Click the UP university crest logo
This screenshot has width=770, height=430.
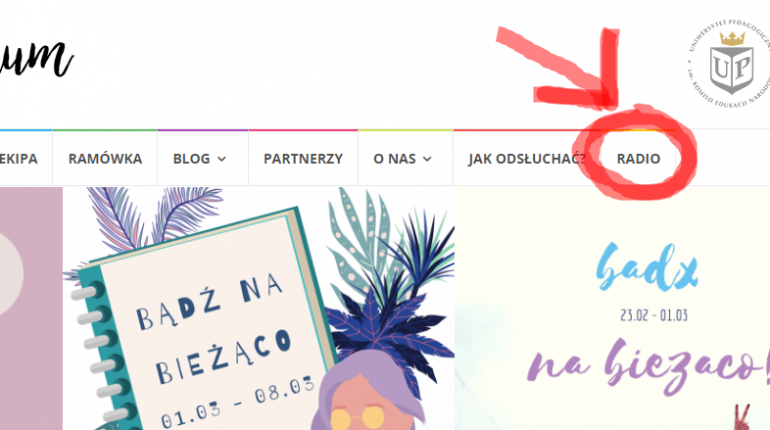coord(730,63)
